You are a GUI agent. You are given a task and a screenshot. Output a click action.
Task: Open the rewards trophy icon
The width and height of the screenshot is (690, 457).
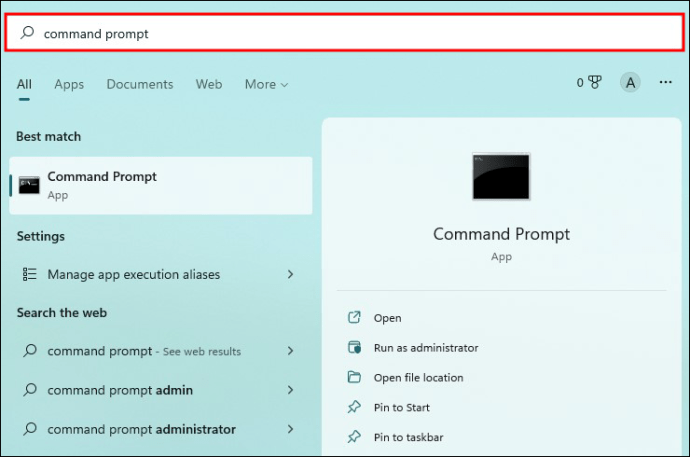click(x=595, y=82)
